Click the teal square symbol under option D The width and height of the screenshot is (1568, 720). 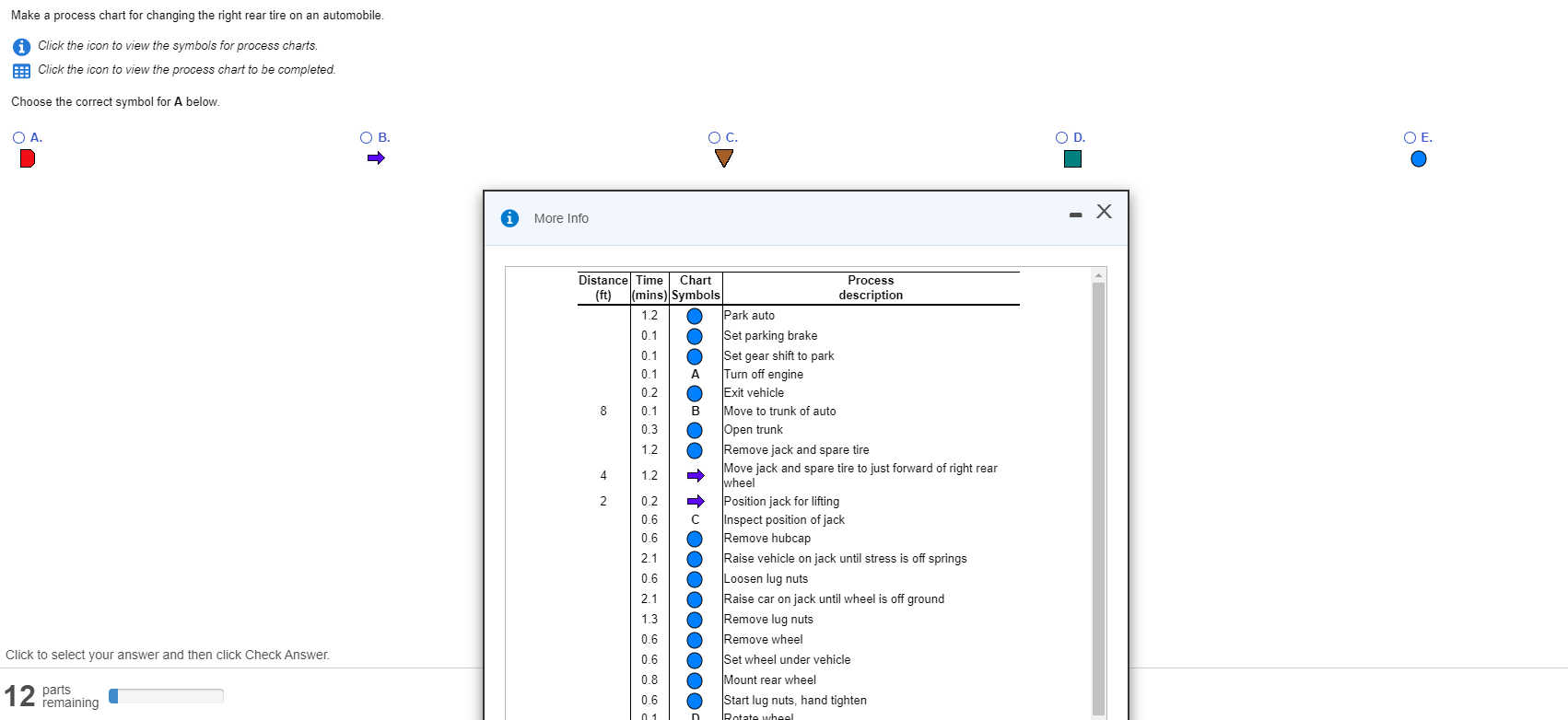(1072, 158)
